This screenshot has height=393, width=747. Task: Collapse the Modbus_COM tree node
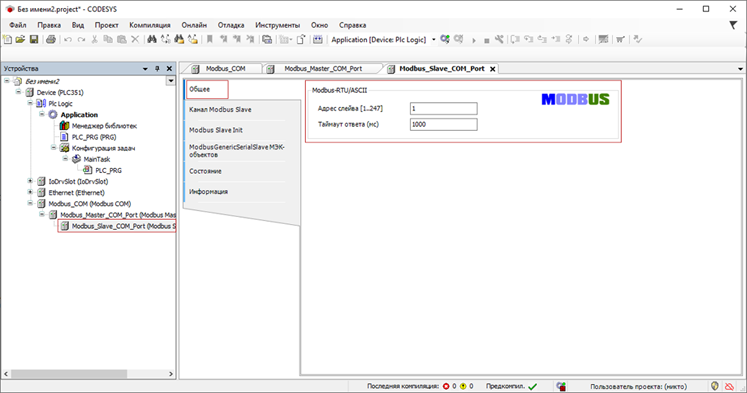click(30, 203)
